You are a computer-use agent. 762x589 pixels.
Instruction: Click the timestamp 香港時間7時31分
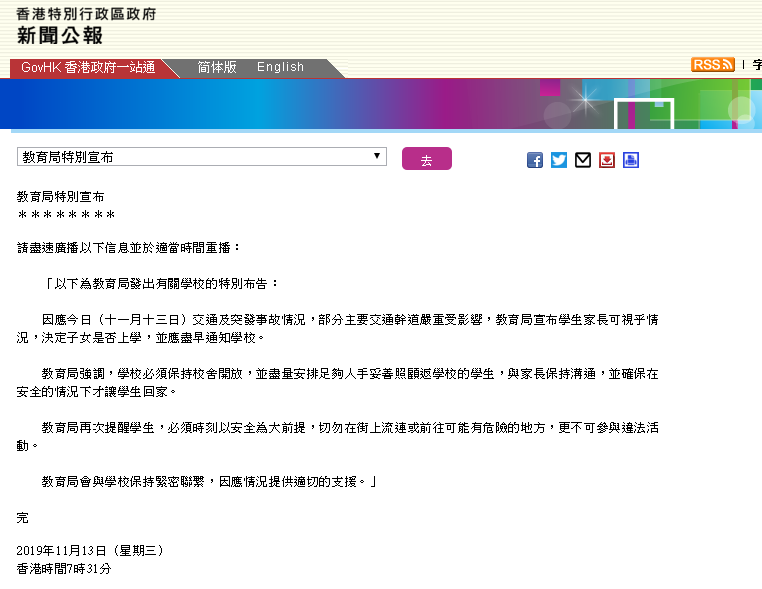point(64,569)
